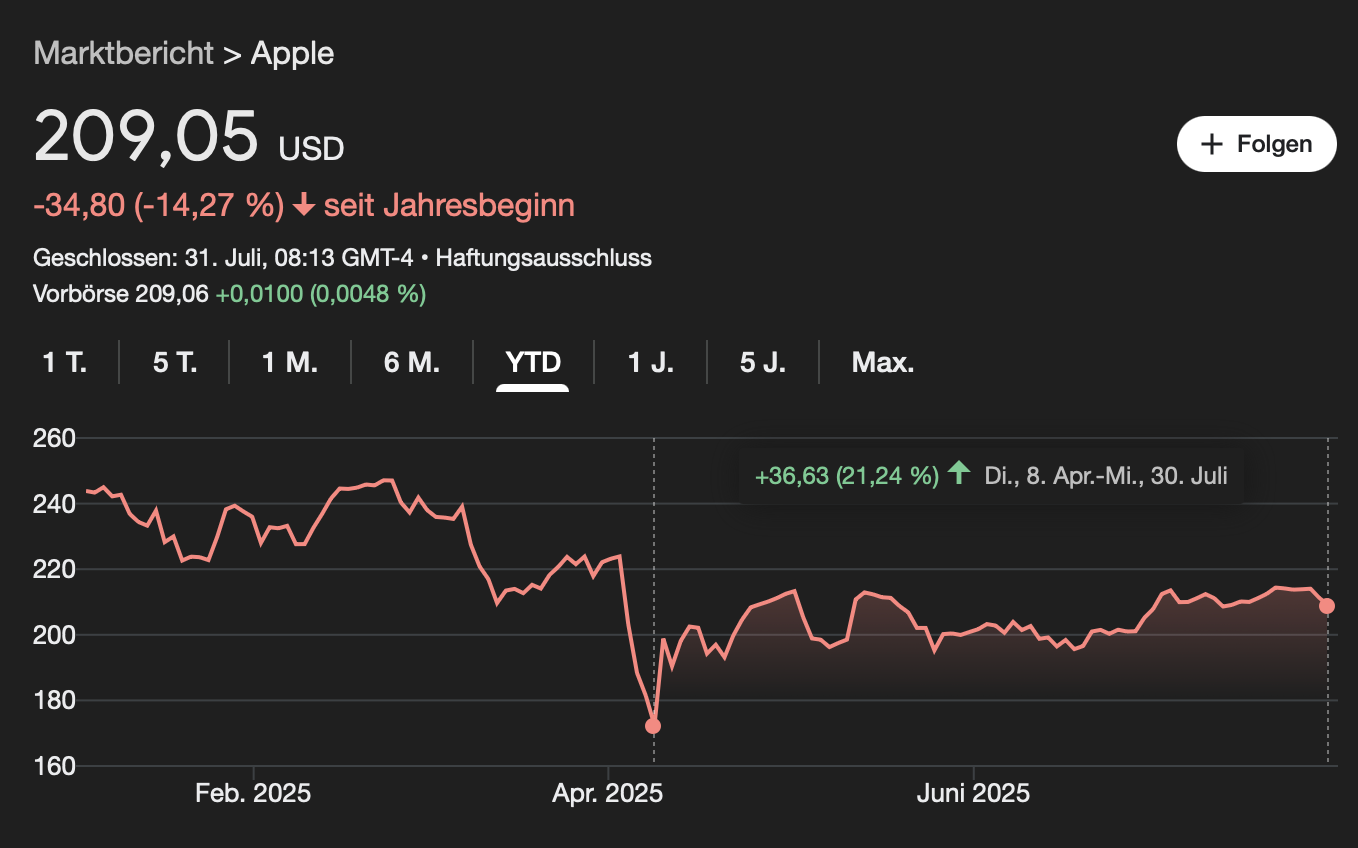This screenshot has height=848, width=1358.
Task: Click the green up-arrow in chart tooltip
Action: (x=959, y=474)
